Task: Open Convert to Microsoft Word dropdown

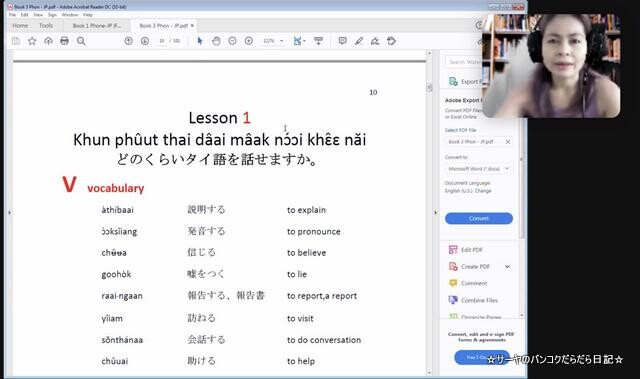Action: tap(479, 168)
